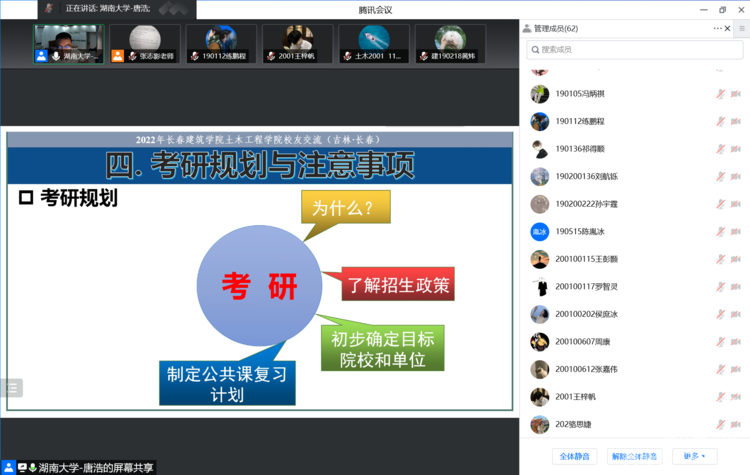Viewport: 750px width, 475px height.
Task: Open the 更多 dropdown at panel bottom
Action: [694, 456]
